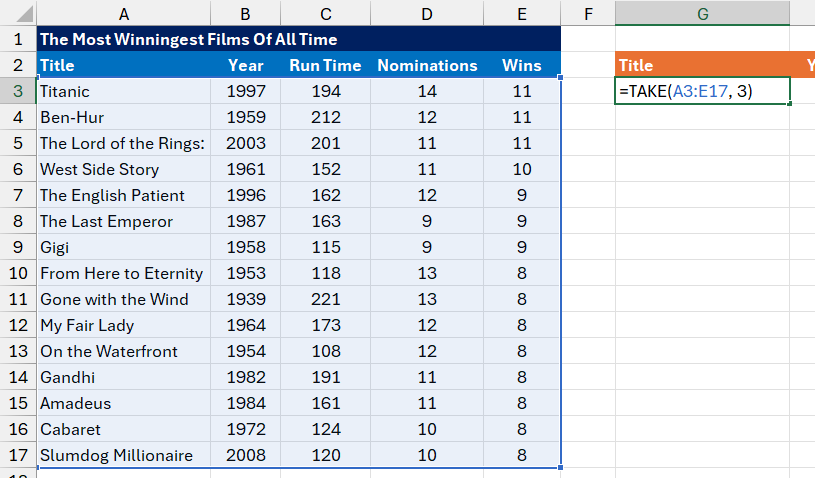Select column C header

[326, 13]
